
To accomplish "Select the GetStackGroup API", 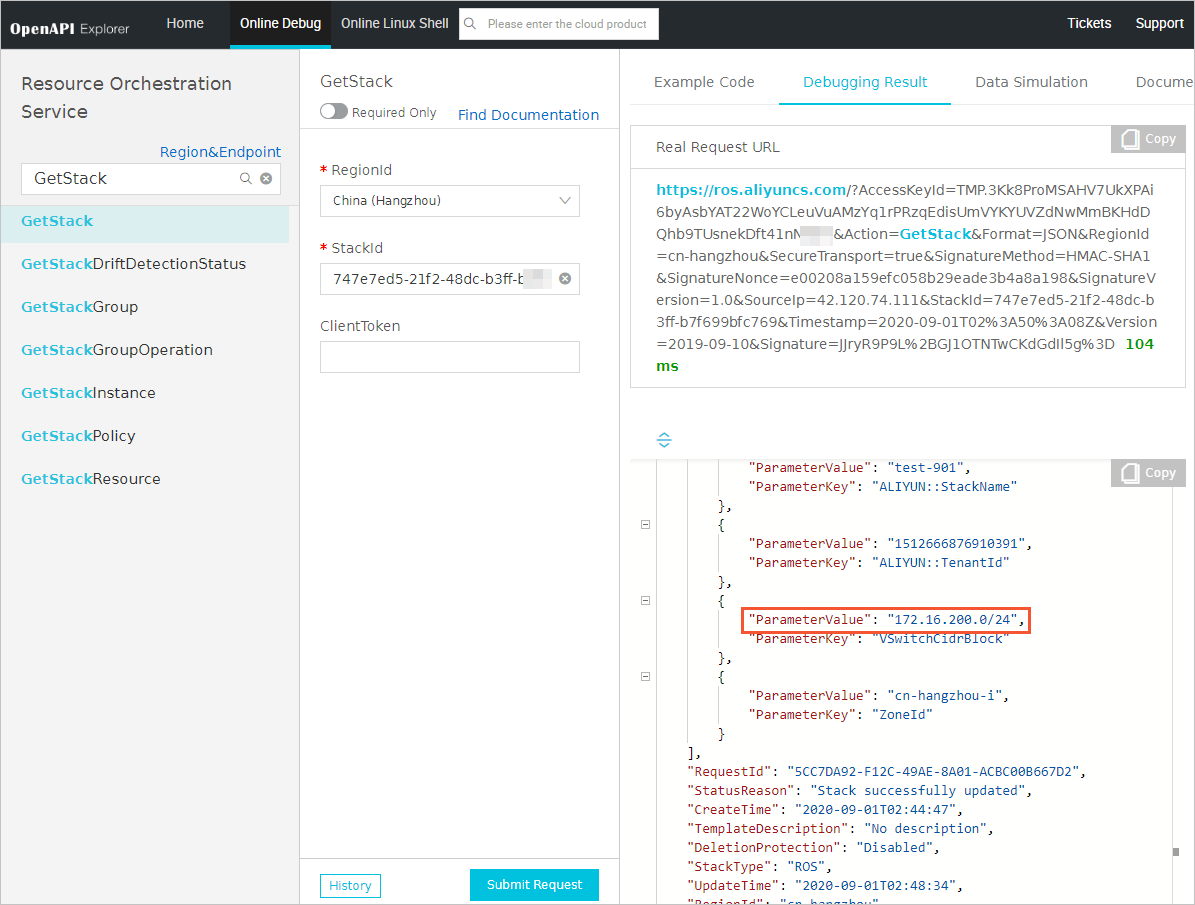I will pos(79,306).
